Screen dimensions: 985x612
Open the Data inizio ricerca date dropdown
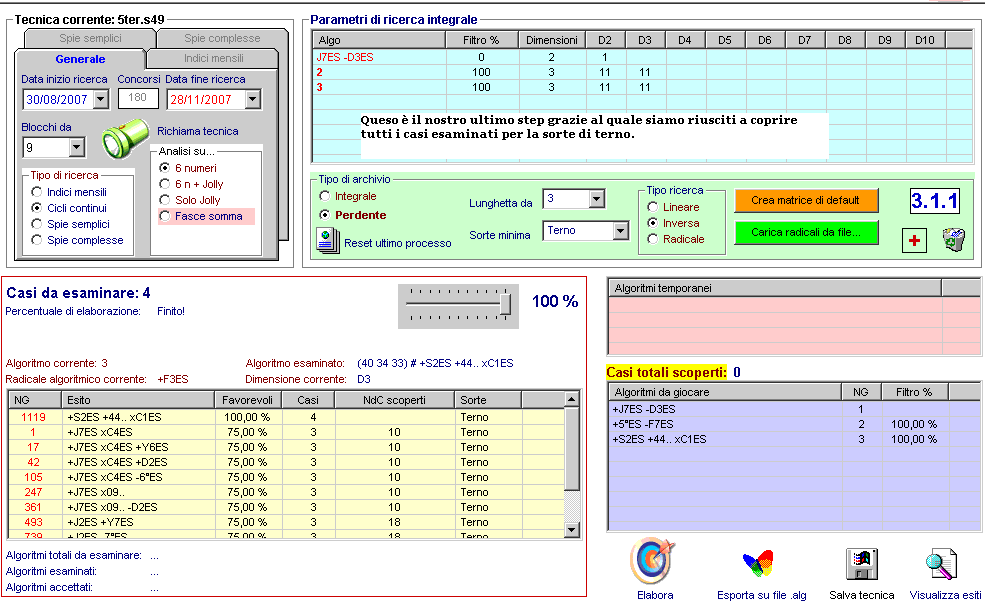[101, 99]
